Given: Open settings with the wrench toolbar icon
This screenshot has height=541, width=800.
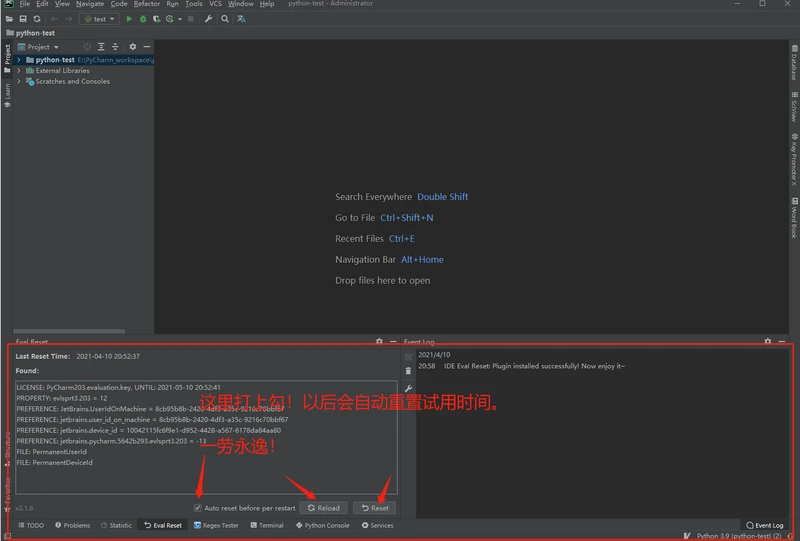Looking at the screenshot, I should pyautogui.click(x=208, y=19).
